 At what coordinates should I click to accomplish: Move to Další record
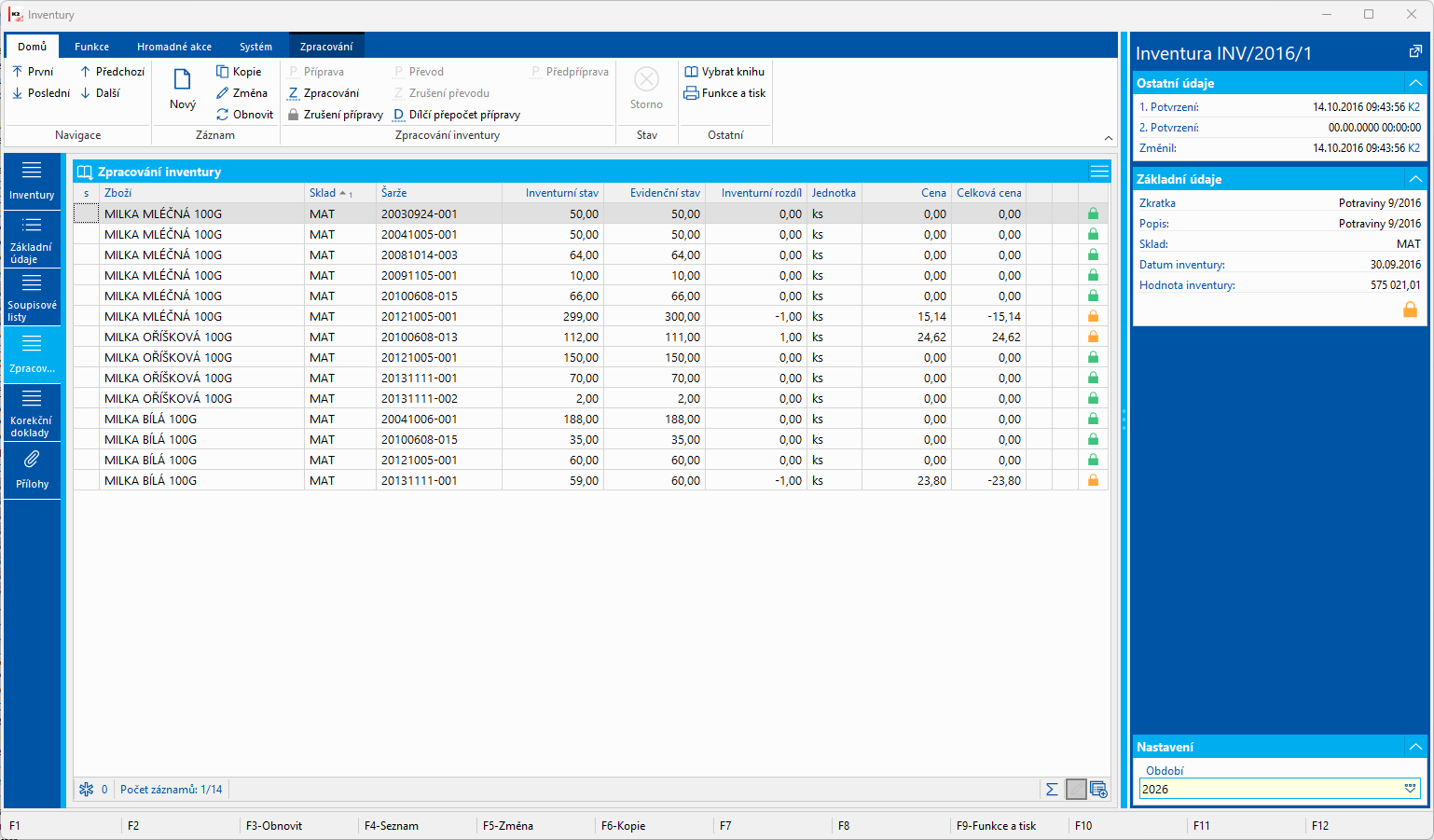click(100, 93)
